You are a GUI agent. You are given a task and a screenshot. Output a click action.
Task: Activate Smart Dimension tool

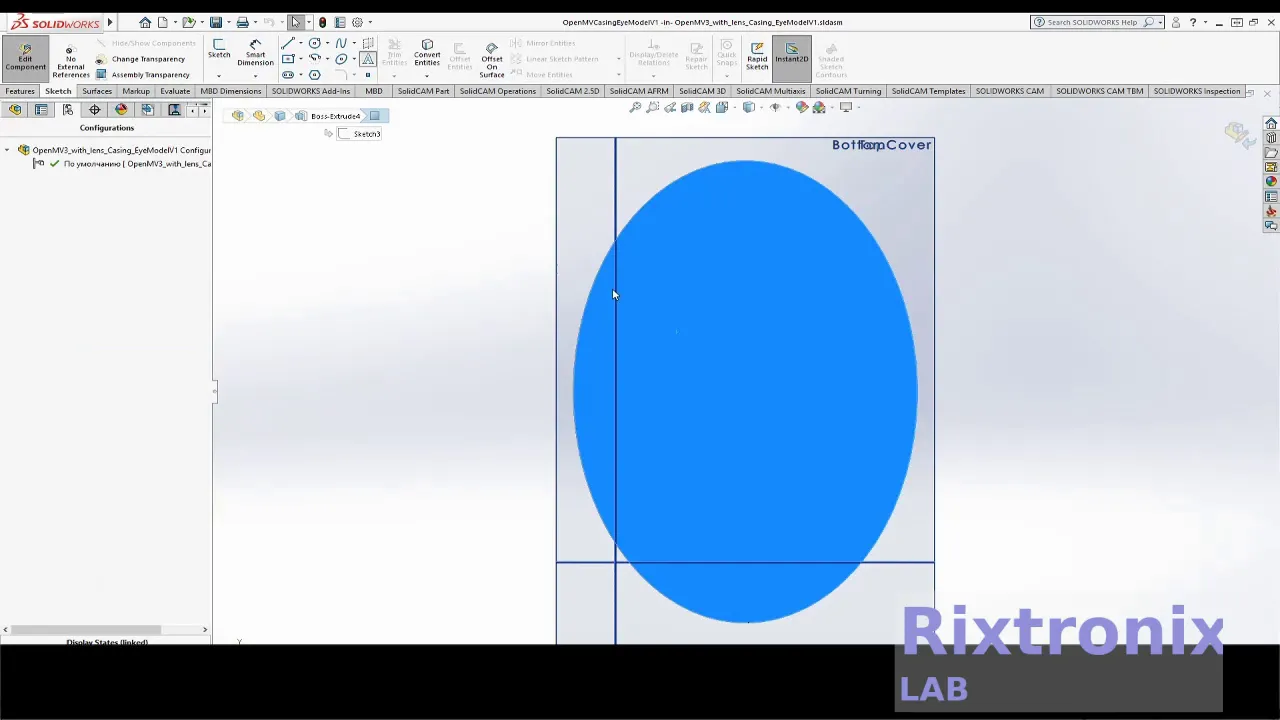pos(255,52)
